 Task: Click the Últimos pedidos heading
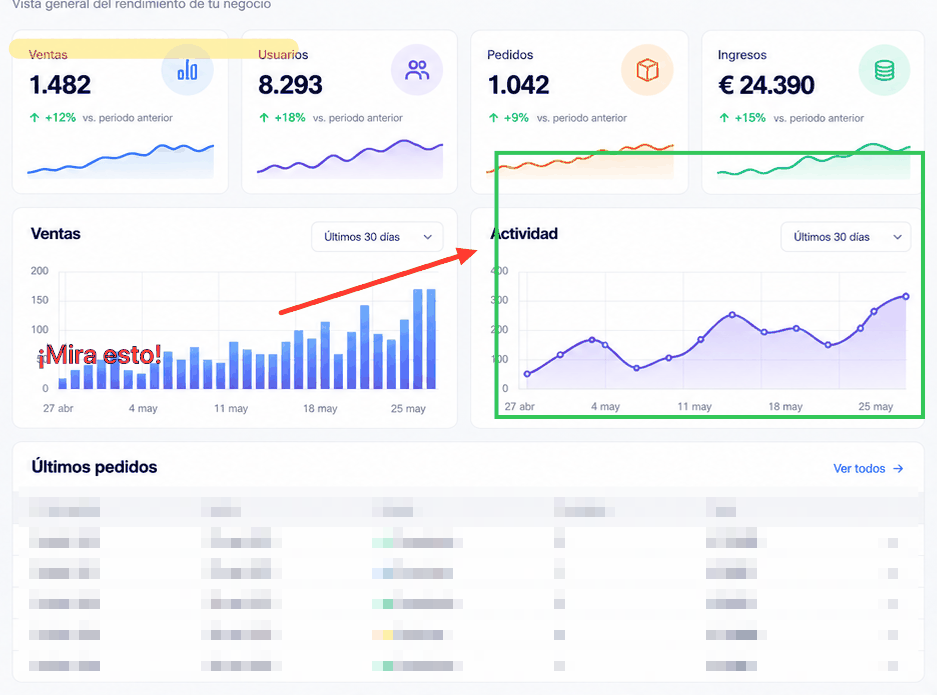pos(94,467)
